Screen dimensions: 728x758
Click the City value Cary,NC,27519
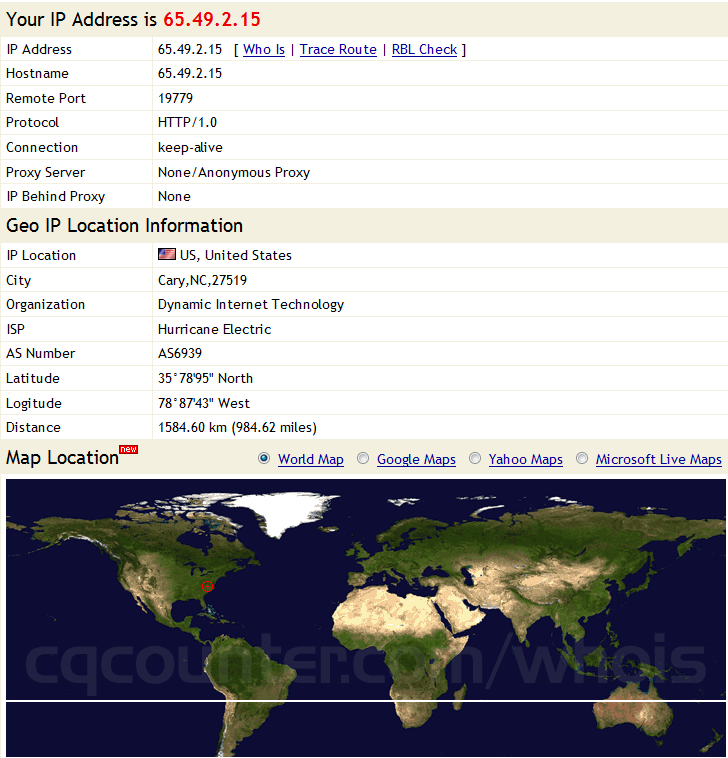tap(202, 280)
